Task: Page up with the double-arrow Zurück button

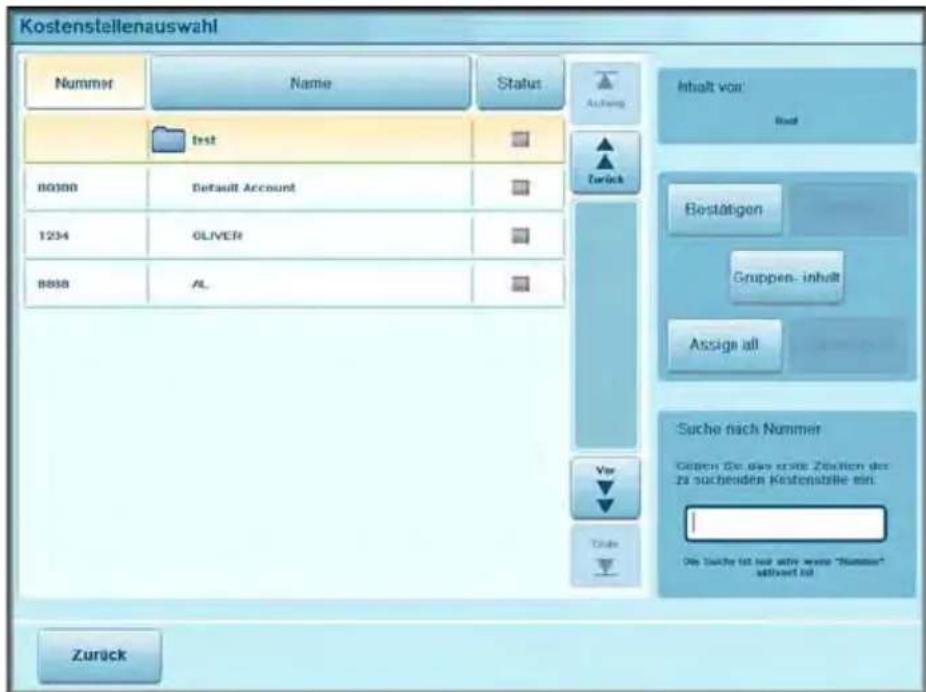Action: coord(605,162)
